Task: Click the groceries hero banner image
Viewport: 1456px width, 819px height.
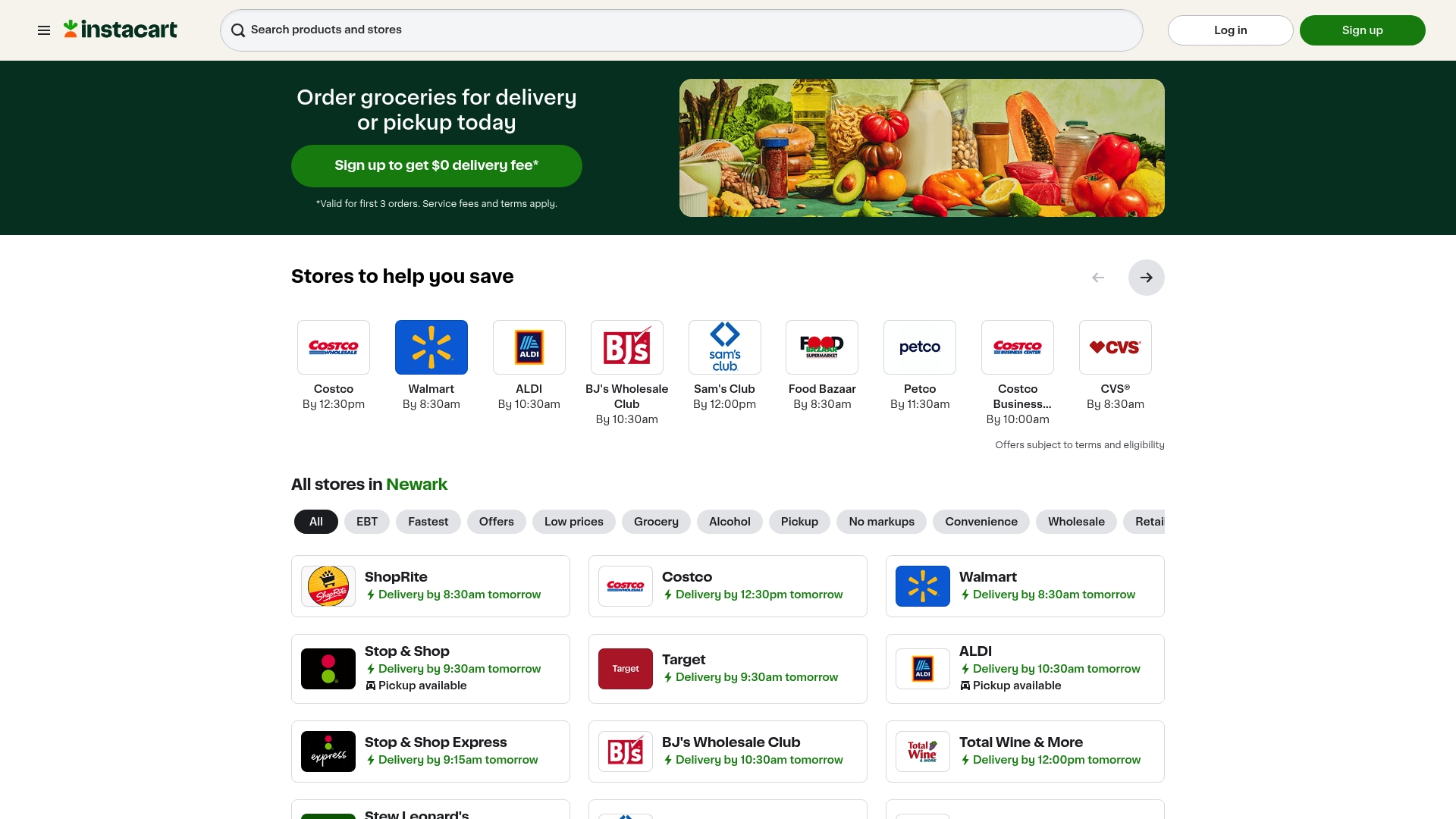Action: 922,148
